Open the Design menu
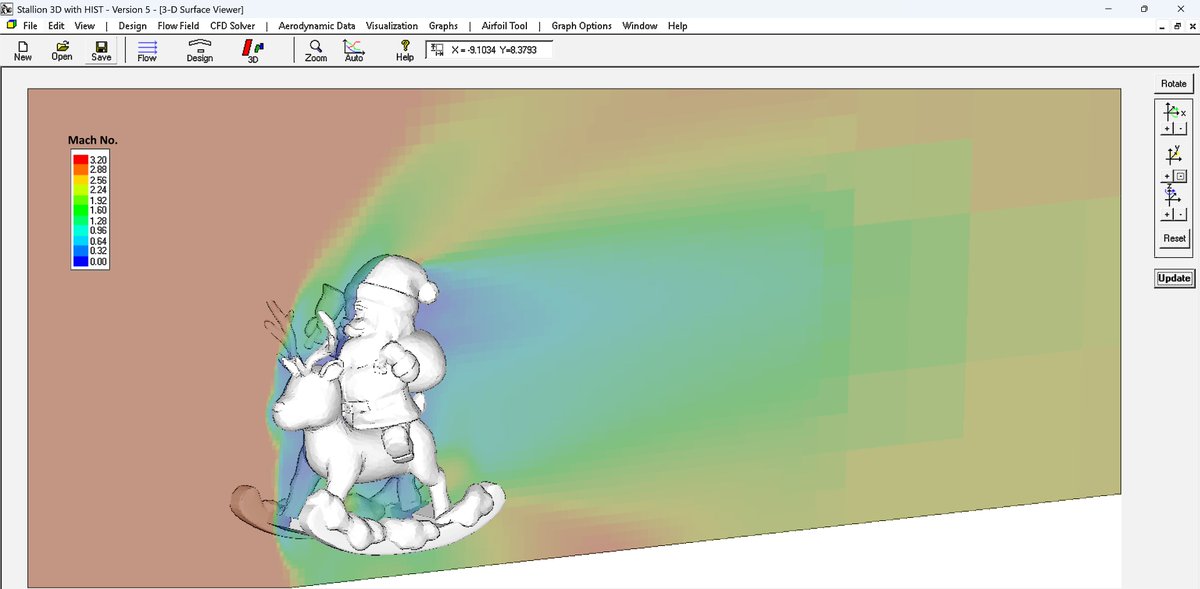Screen dimensions: 1200x589 click(132, 26)
